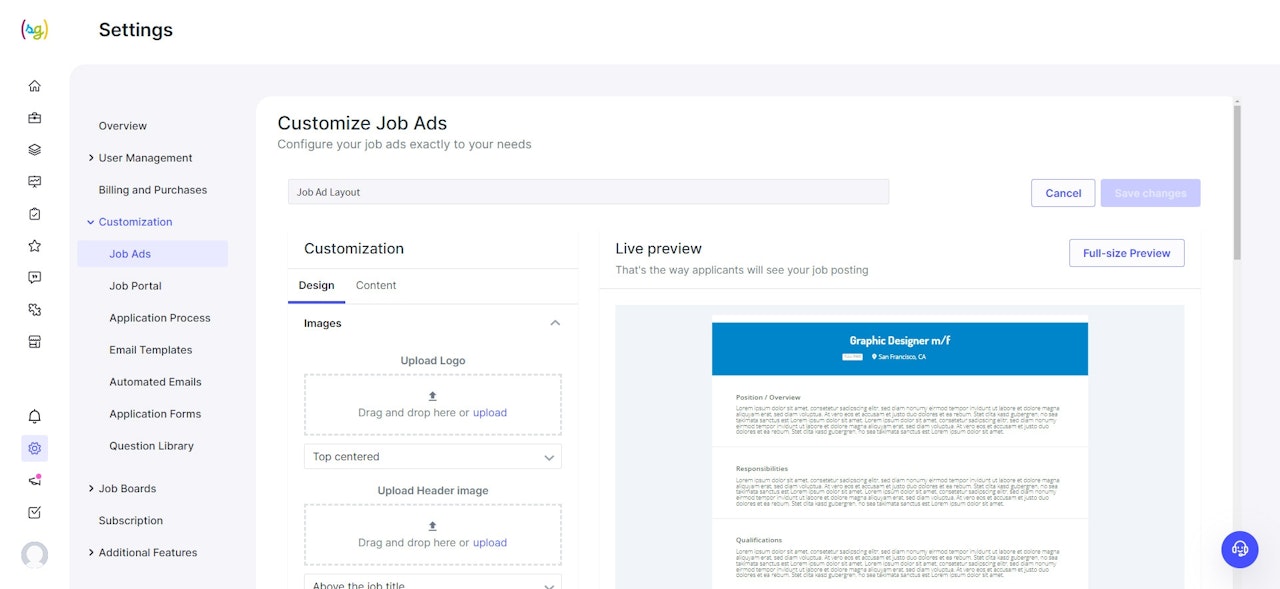Click the stacked layers sidebar icon
This screenshot has height=589, width=1280.
point(35,150)
